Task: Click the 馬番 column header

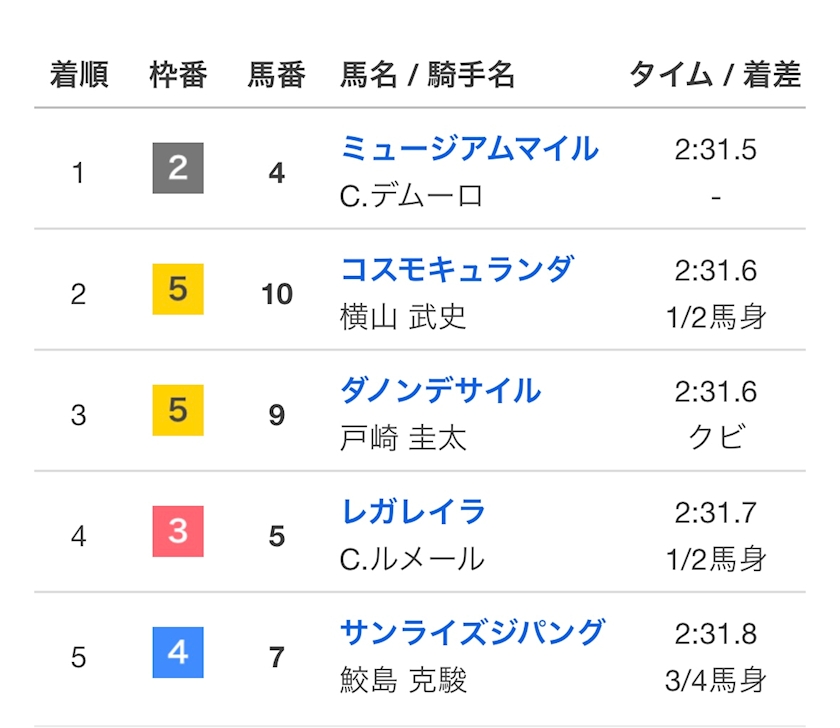Action: (x=277, y=75)
